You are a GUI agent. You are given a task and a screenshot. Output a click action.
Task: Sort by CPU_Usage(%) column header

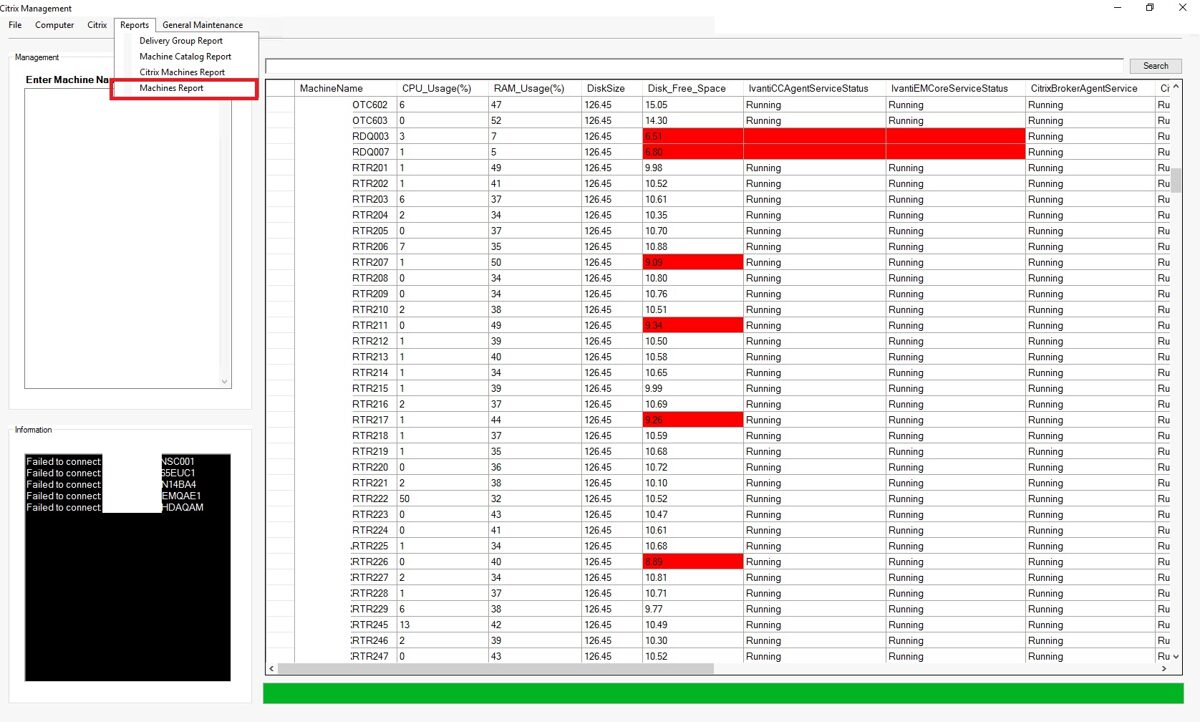(x=442, y=89)
